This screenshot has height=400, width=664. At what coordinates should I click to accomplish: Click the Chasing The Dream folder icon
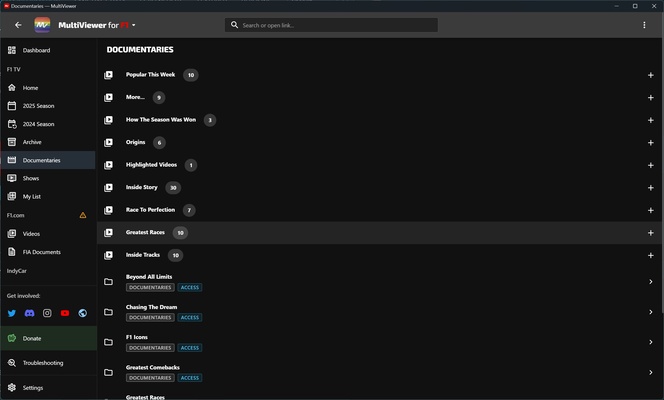pos(108,312)
